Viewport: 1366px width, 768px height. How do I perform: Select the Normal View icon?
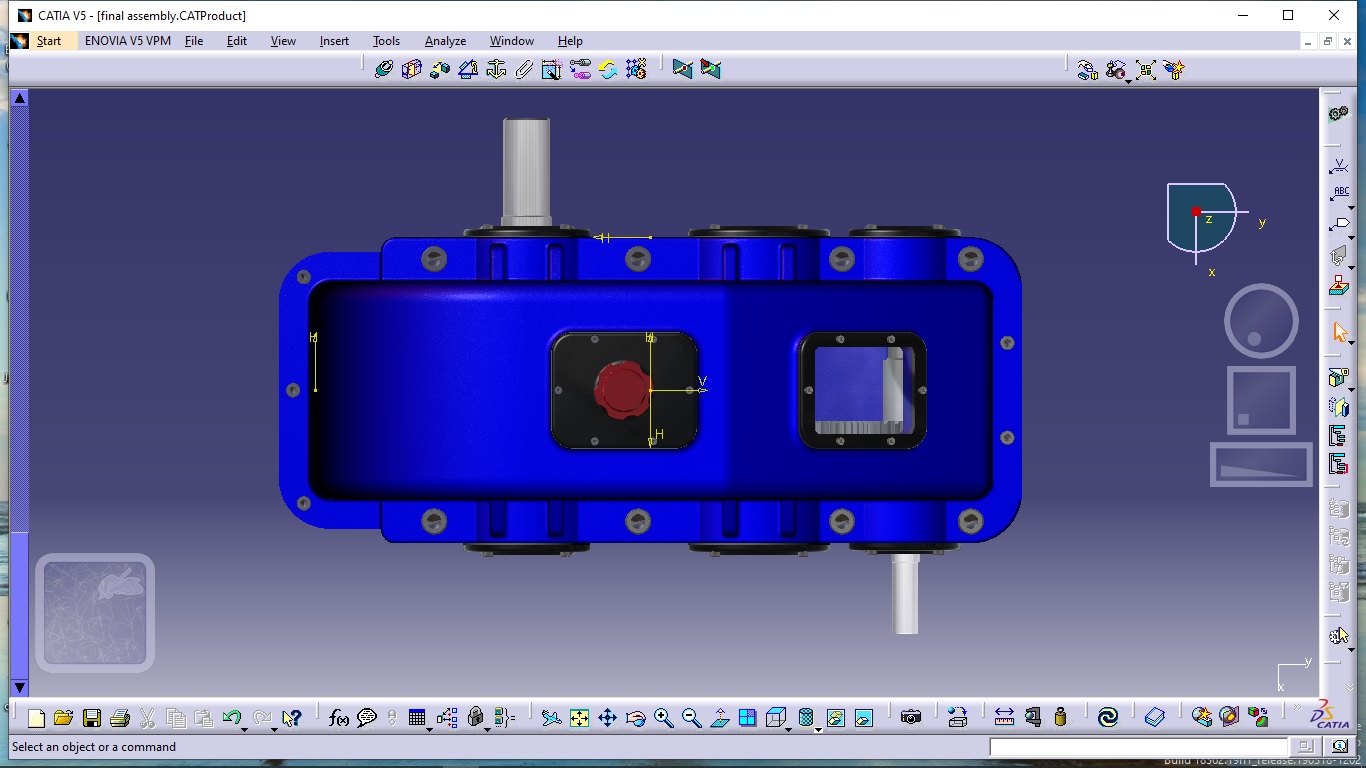coord(719,718)
